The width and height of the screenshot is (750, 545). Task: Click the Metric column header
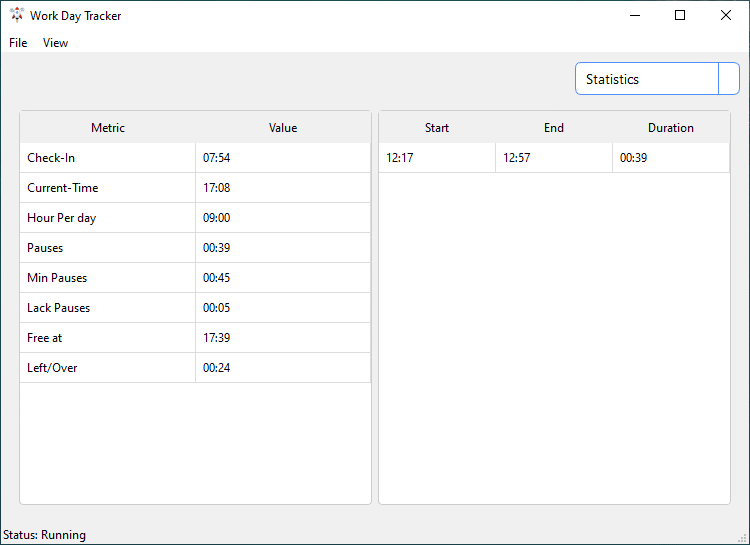pos(108,128)
